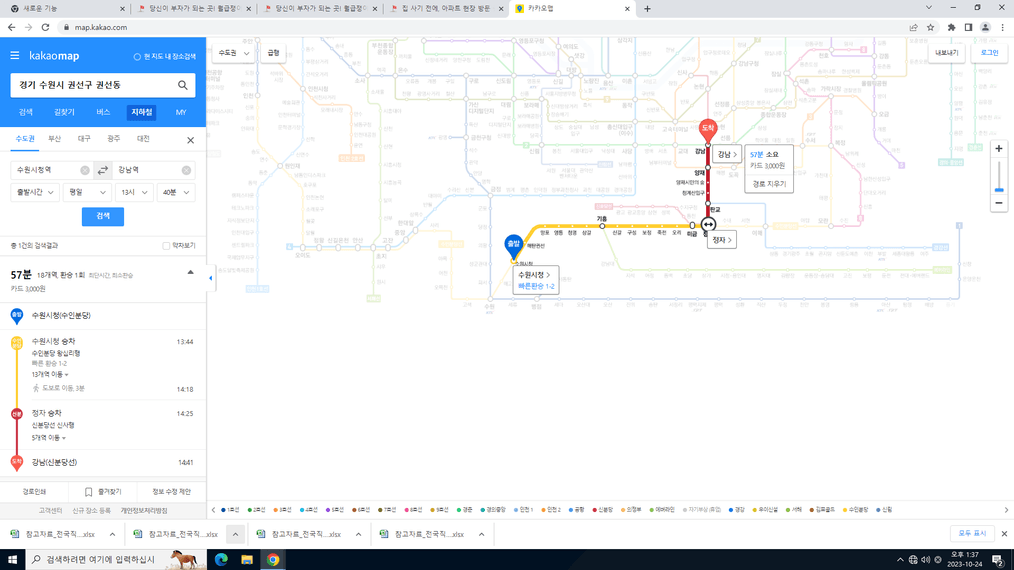This screenshot has width=1014, height=570.
Task: Click the red 도착 pin in route list
Action: tap(17, 462)
